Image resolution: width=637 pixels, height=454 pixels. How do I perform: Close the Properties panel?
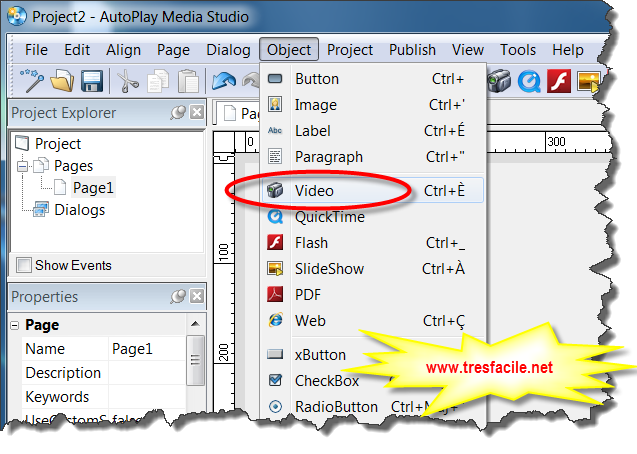[197, 296]
